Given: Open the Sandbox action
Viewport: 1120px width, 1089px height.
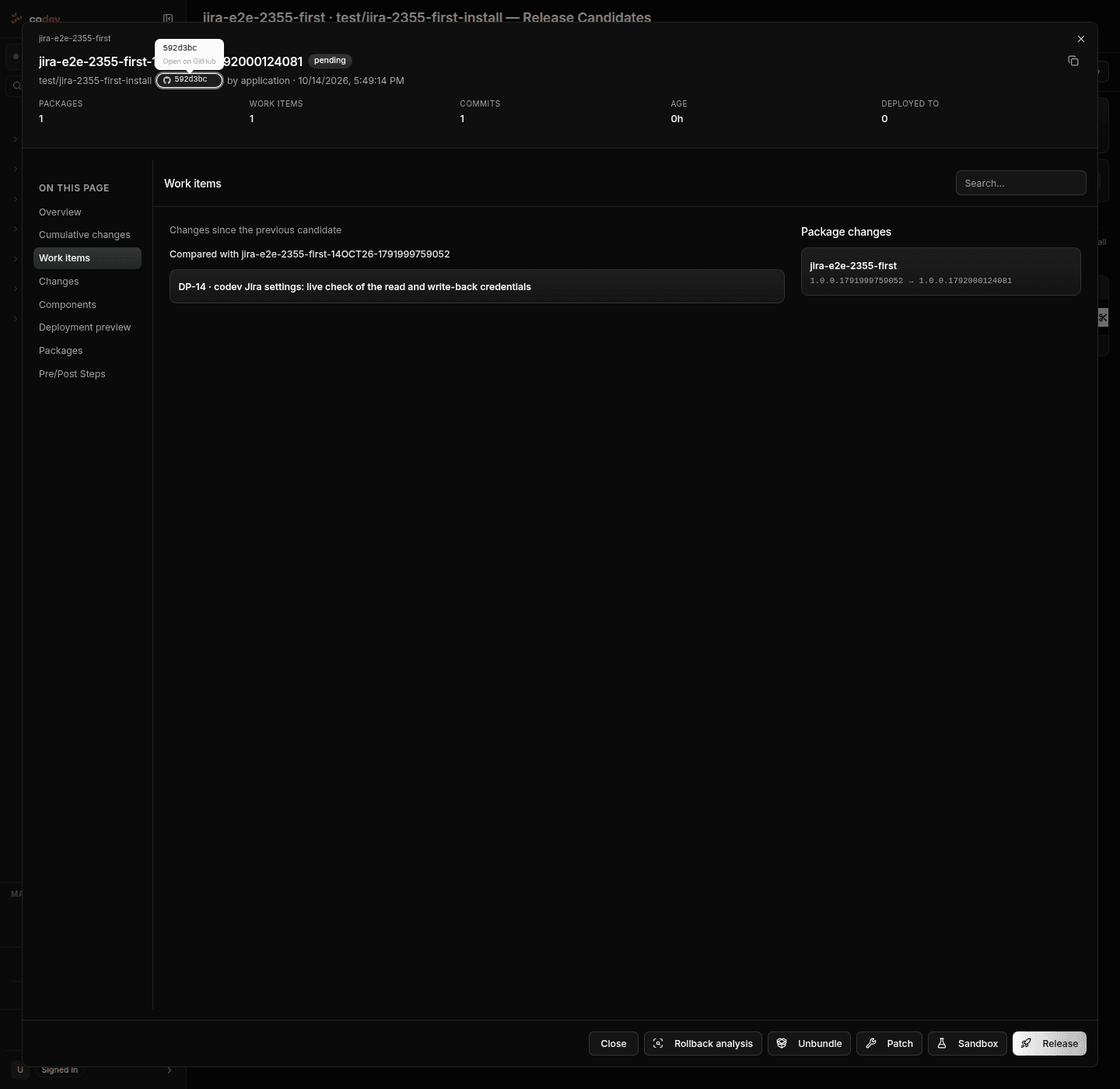Looking at the screenshot, I should pos(968,1043).
